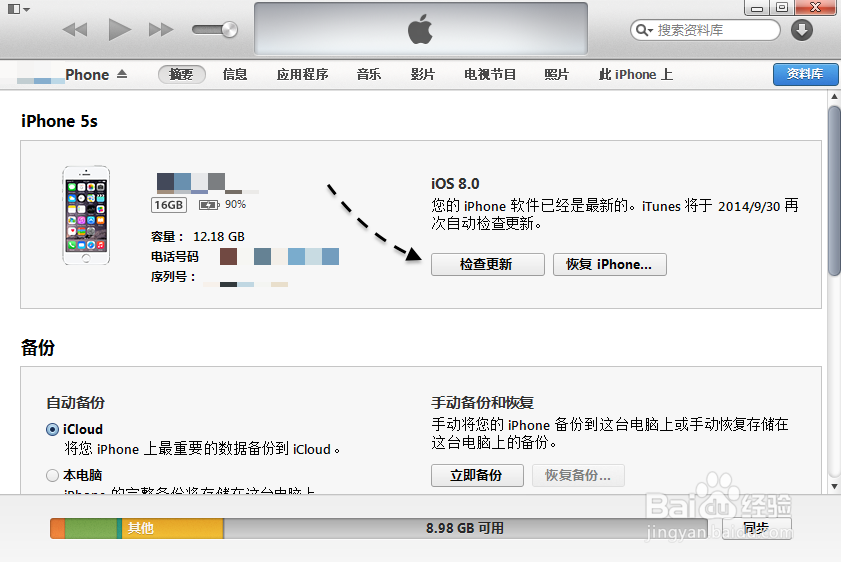The image size is (841, 562).
Task: Click the 容量: 12.18 GB text
Action: tap(197, 236)
